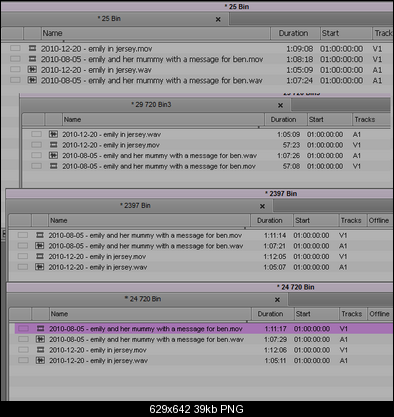Click the 2397 Bin window title bar
394x417 pixels.
click(199, 194)
